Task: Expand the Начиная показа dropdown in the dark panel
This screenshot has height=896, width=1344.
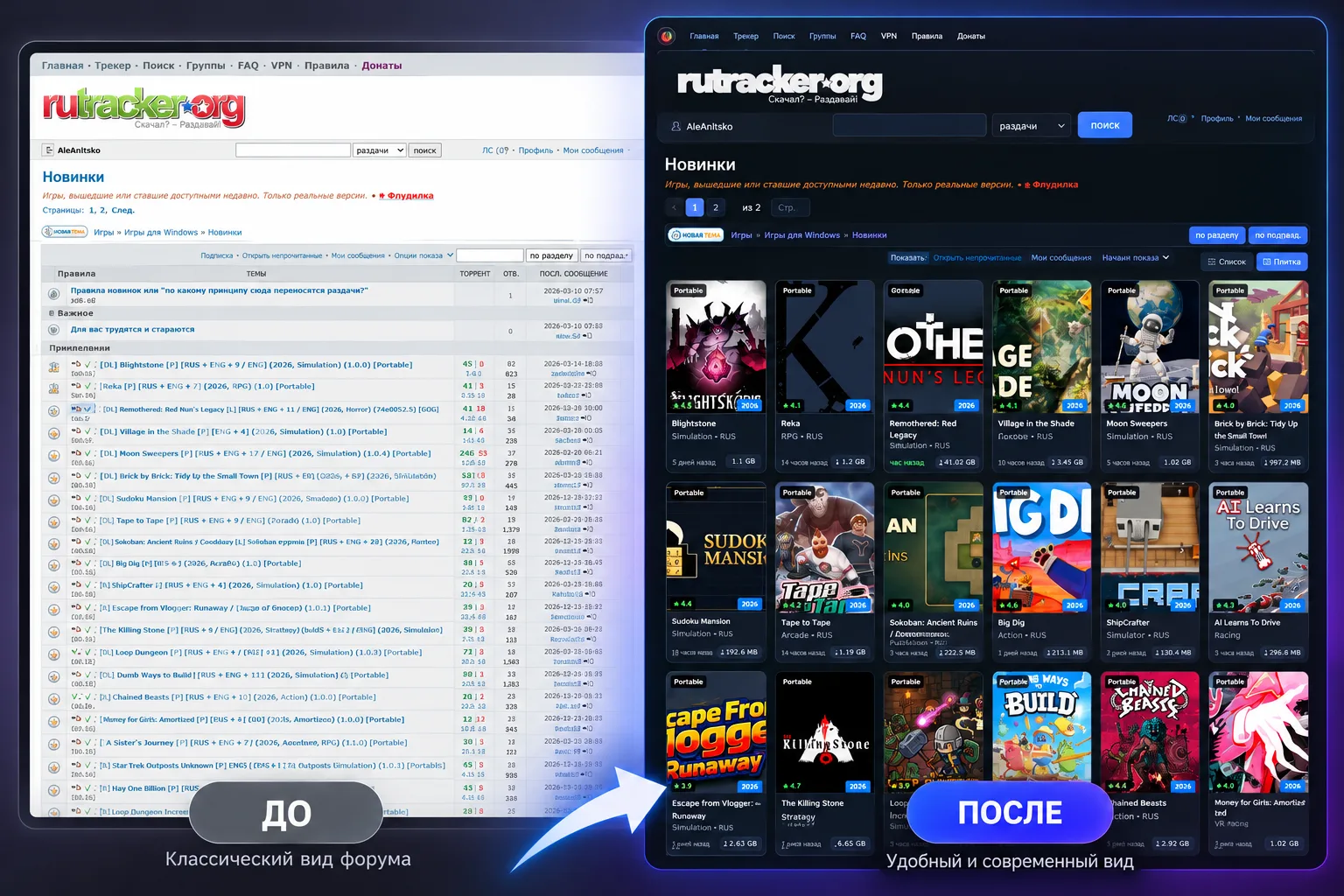Action: [1136, 258]
